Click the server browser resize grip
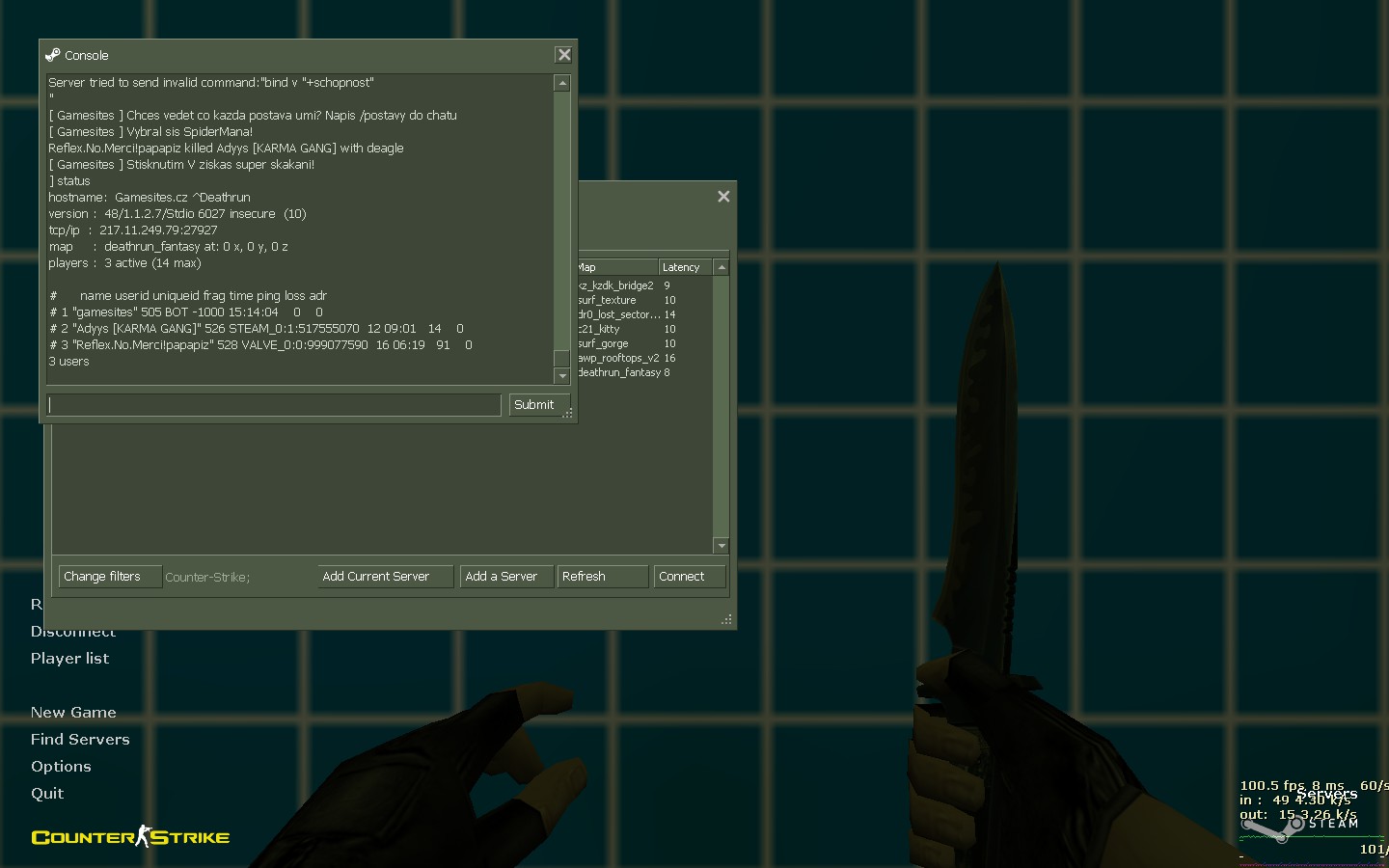Screen dimensions: 1389x868 [x=726, y=619]
